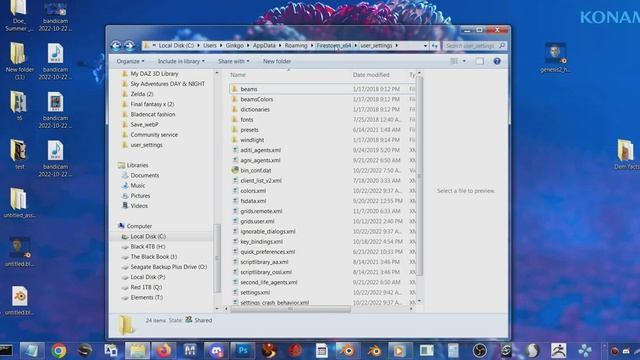This screenshot has width=640, height=360.
Task: Open Firefox from the taskbar
Action: coord(164,351)
